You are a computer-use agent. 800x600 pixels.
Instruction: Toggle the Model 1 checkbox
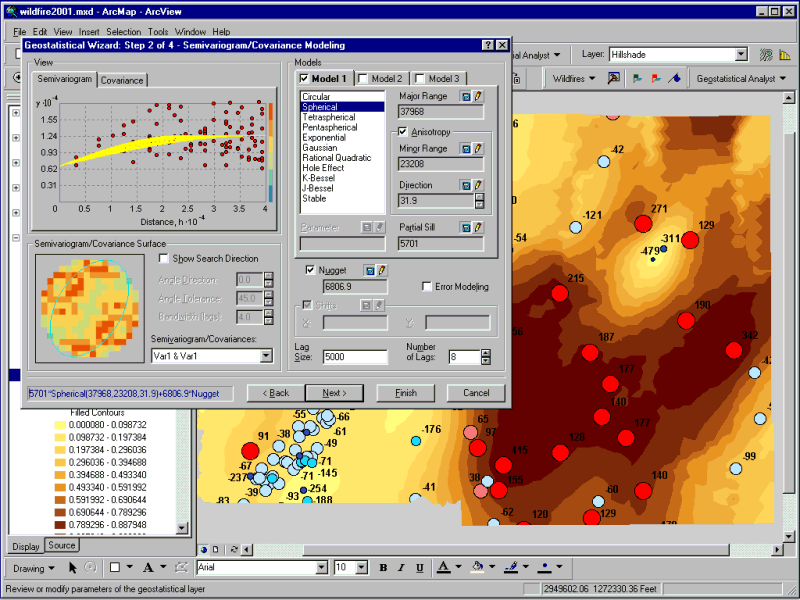(x=304, y=79)
